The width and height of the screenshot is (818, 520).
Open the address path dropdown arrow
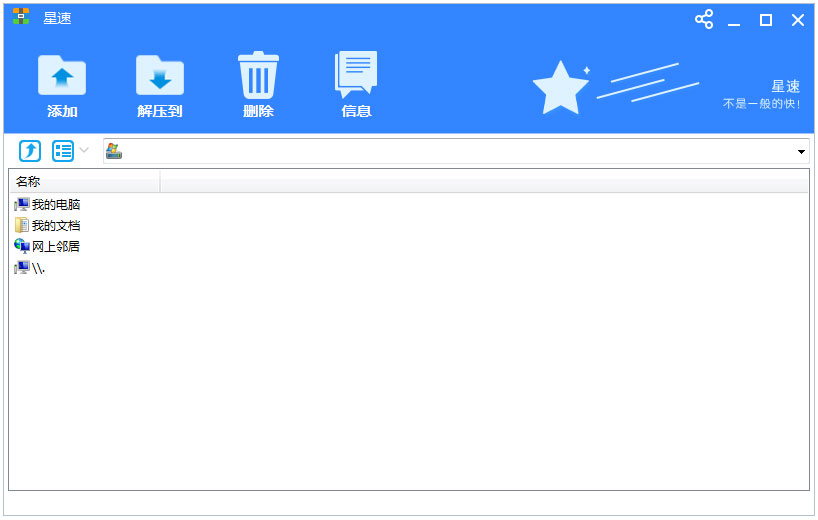point(801,152)
